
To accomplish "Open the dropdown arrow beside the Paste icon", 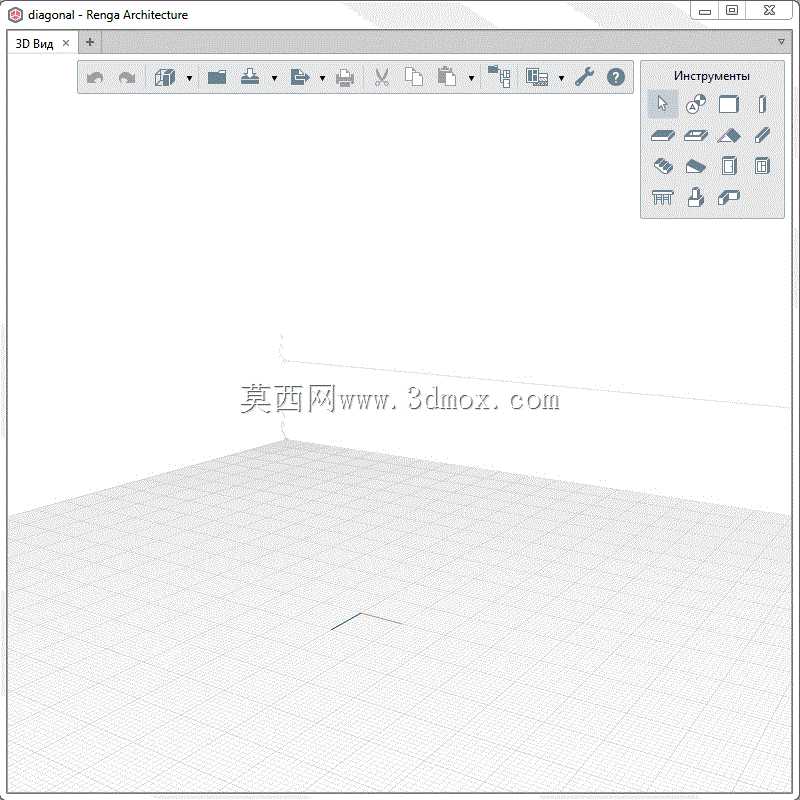I will point(471,78).
